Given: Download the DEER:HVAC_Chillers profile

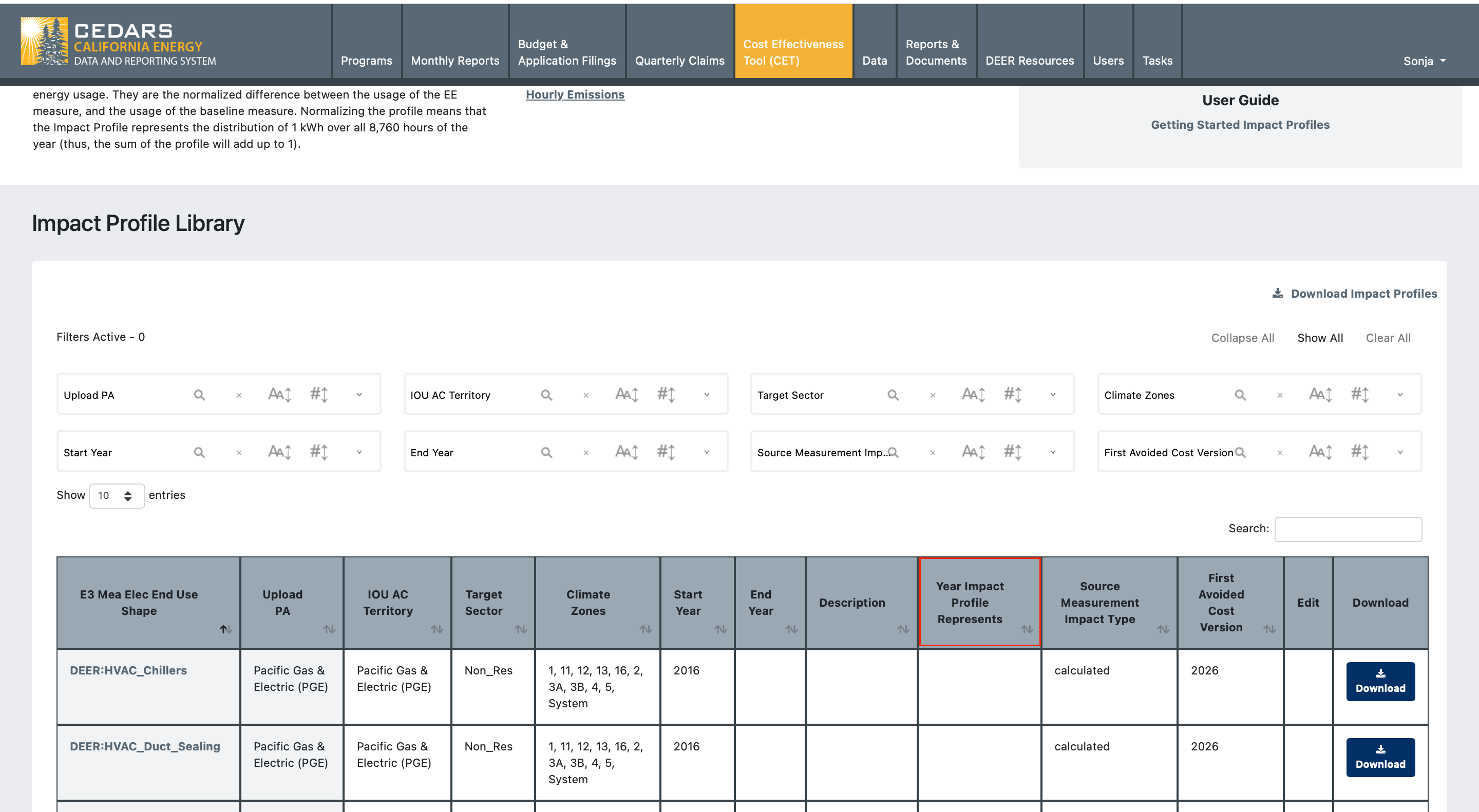Looking at the screenshot, I should [1380, 681].
